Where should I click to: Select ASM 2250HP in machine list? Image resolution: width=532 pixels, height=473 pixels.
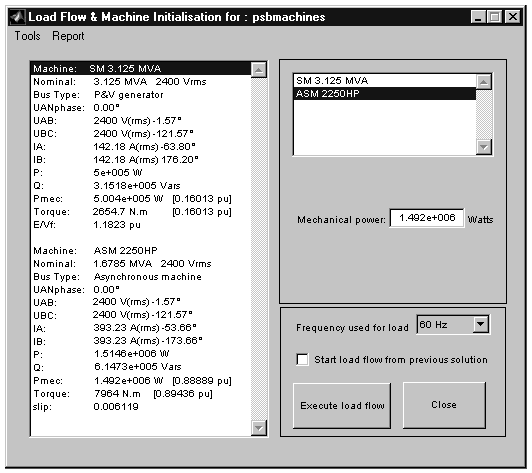(385, 94)
